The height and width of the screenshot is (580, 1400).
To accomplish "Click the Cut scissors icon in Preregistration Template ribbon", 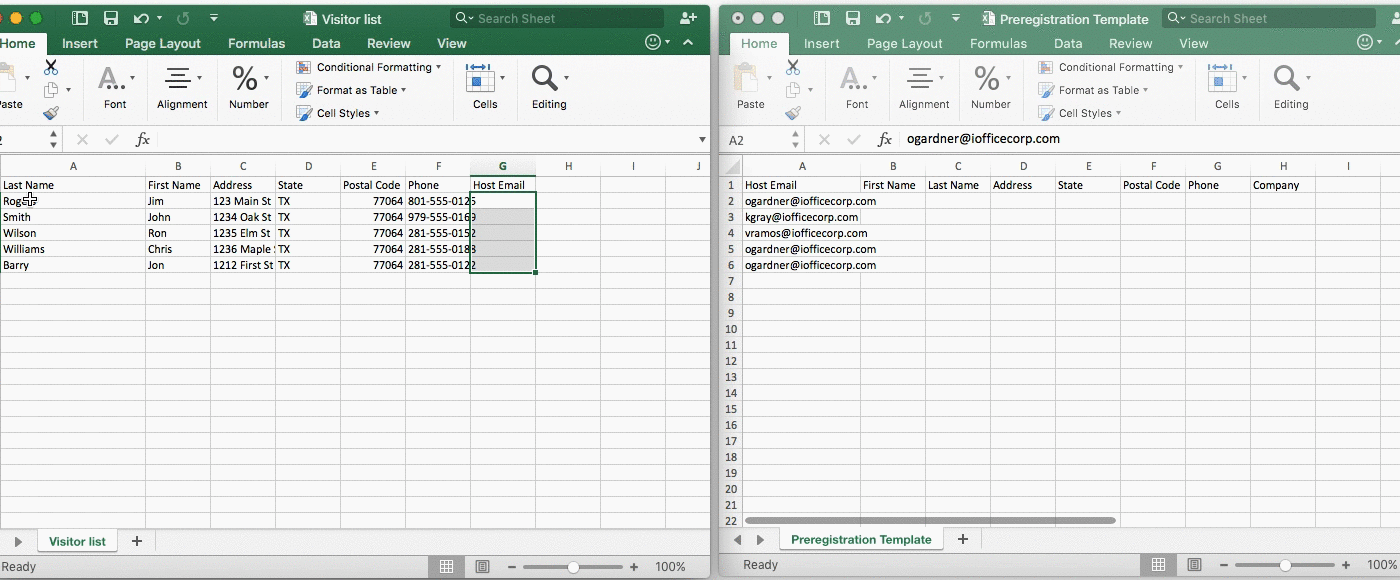I will tap(793, 68).
